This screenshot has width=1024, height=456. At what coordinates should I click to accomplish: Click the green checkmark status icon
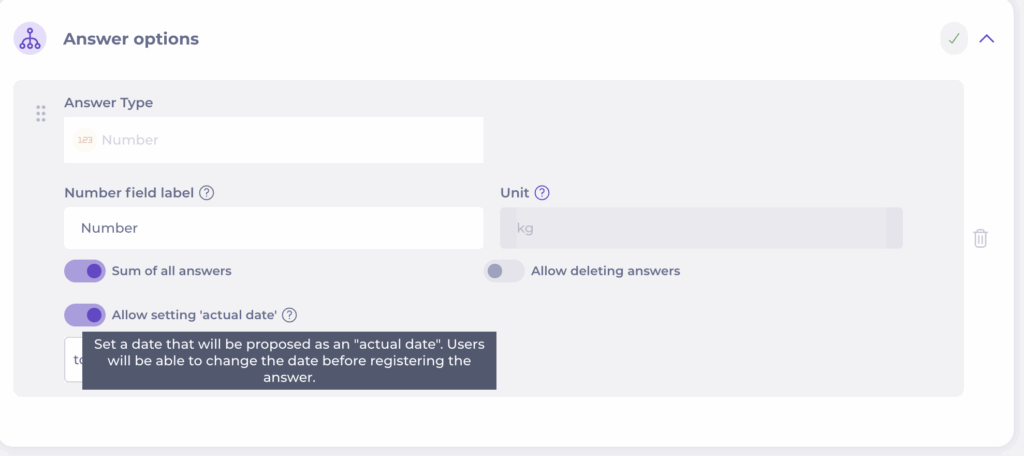[x=954, y=39]
